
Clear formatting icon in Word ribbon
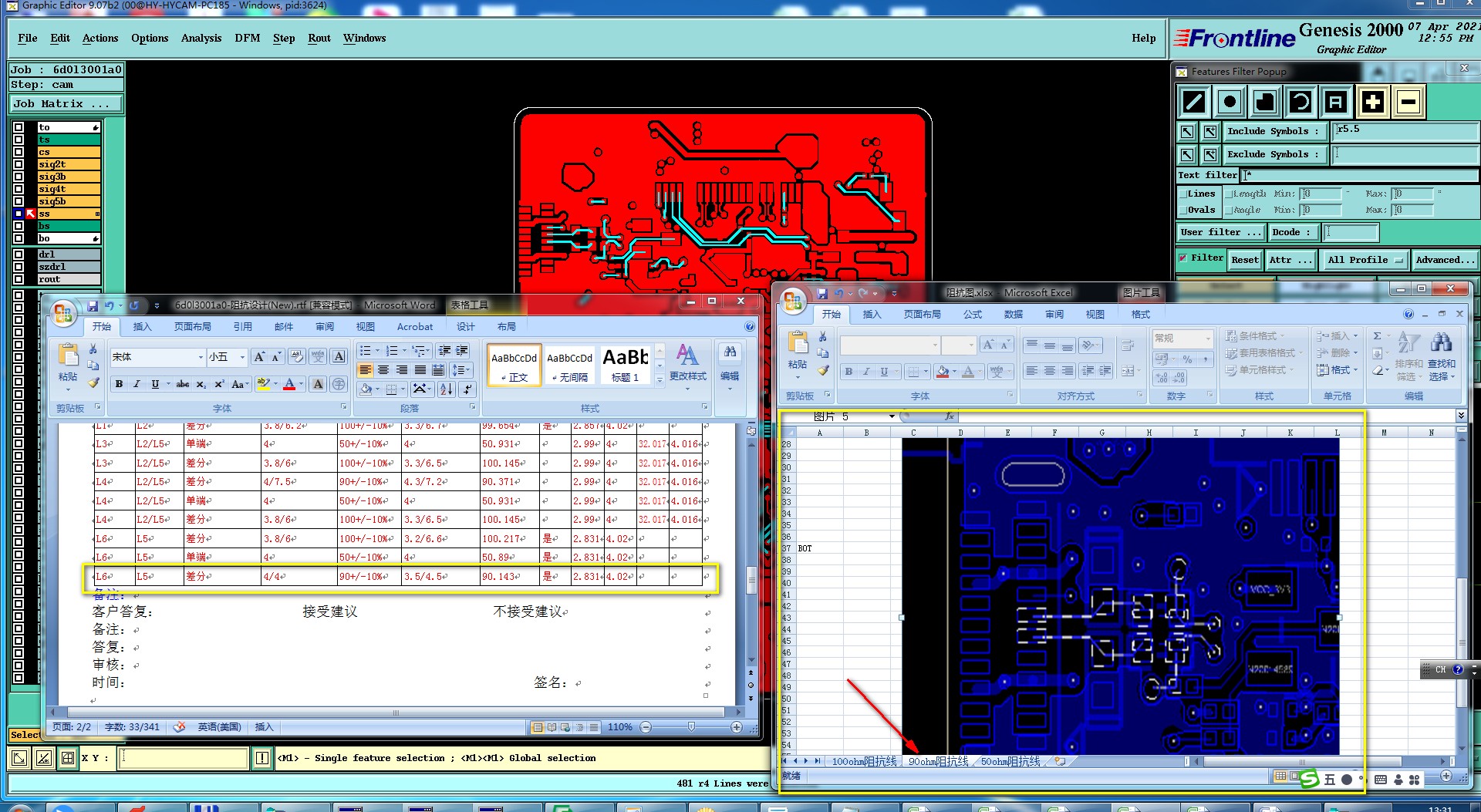click(297, 357)
